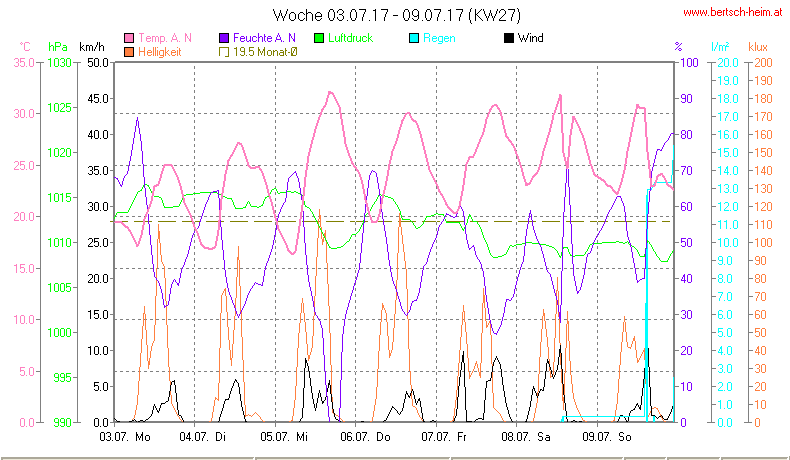Click the orange Helligkeit legend swatch

pos(129,51)
